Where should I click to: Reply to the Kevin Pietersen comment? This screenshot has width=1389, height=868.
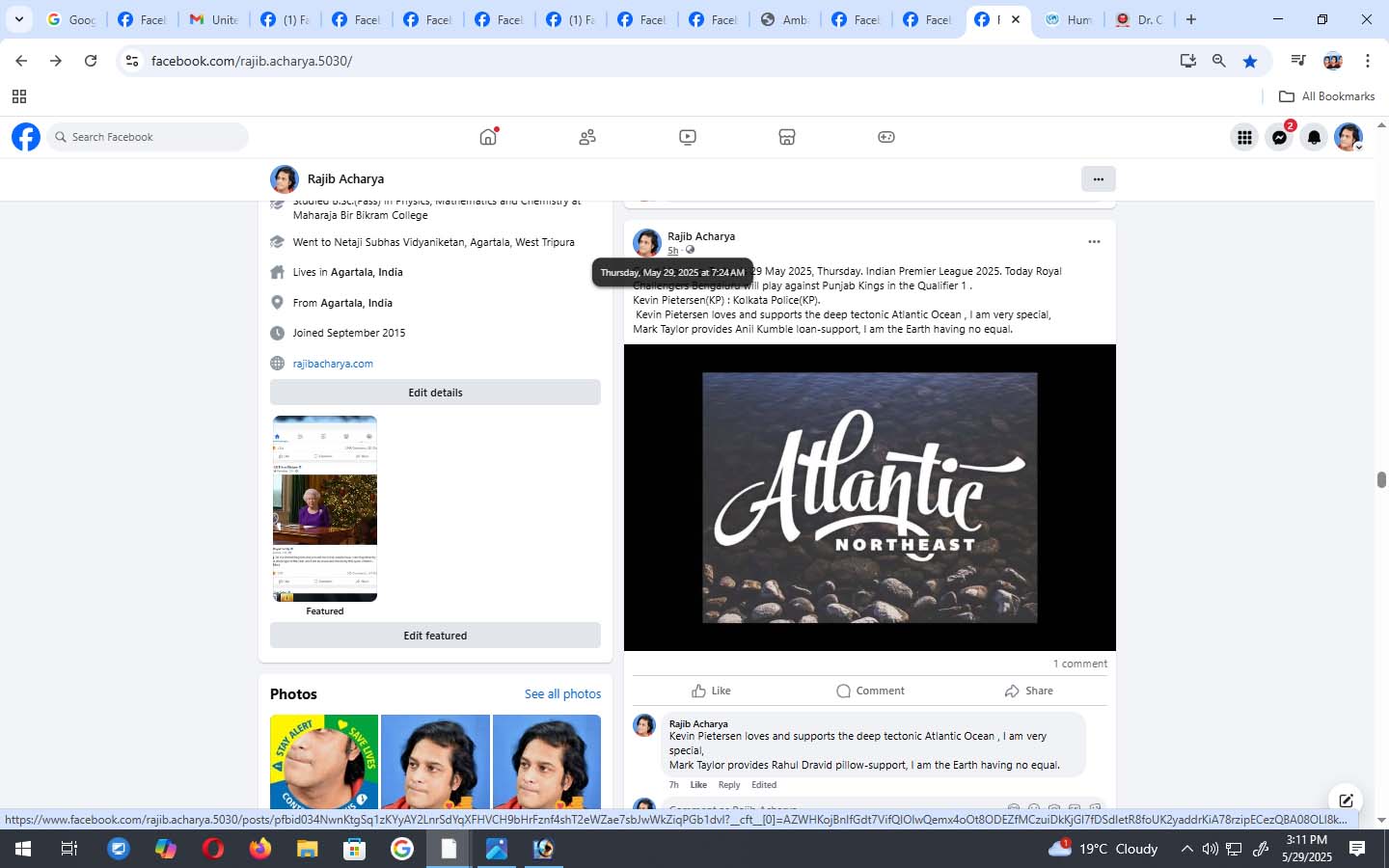[x=729, y=785]
